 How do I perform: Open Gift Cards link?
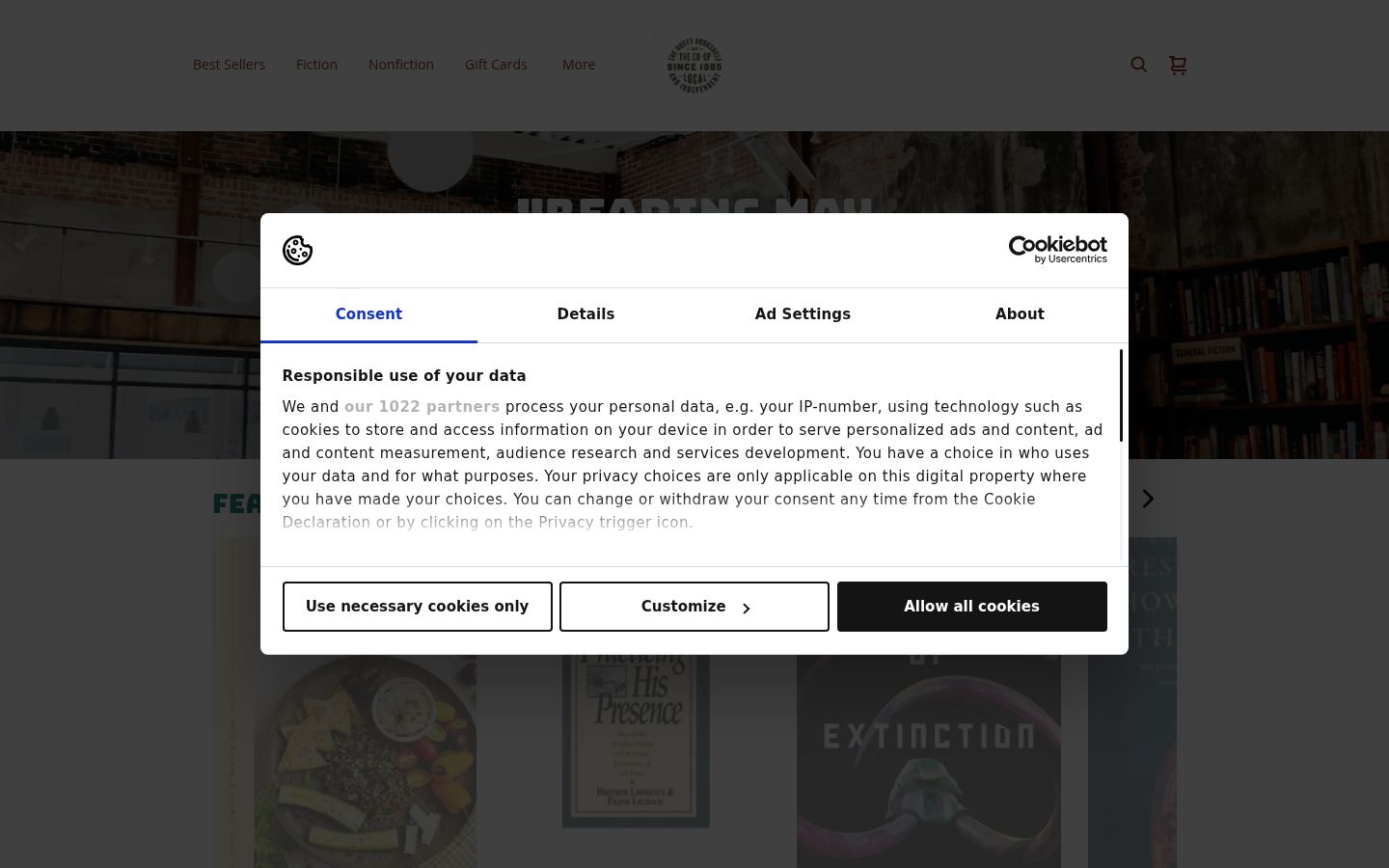[496, 65]
